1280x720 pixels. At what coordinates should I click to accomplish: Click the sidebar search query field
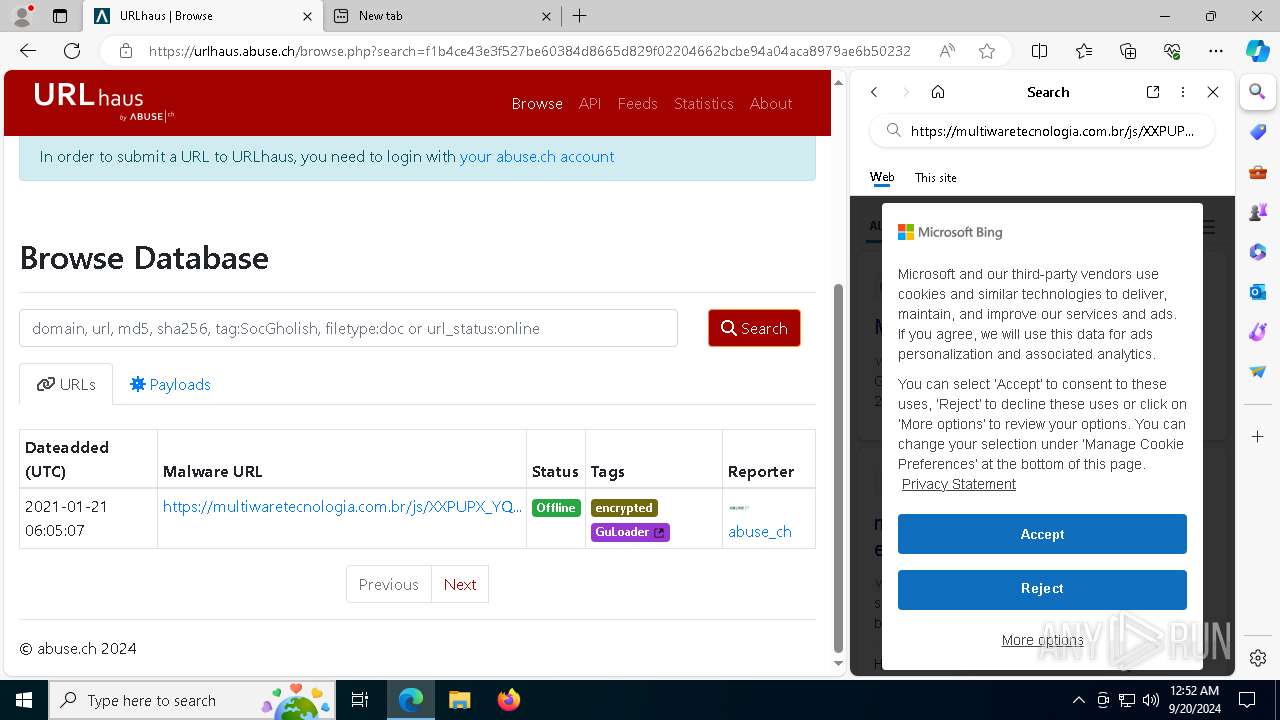(x=1043, y=131)
